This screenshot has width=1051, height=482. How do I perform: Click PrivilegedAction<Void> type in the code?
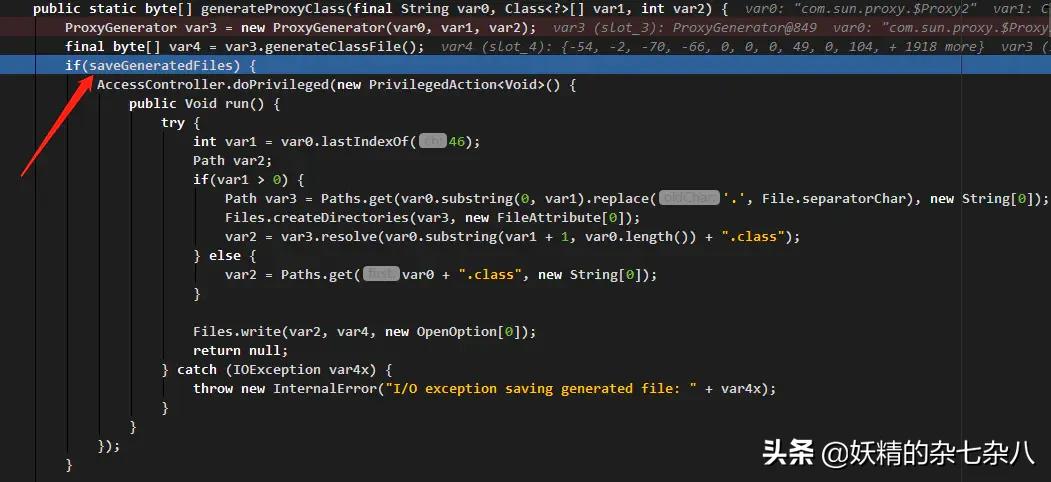coord(456,85)
